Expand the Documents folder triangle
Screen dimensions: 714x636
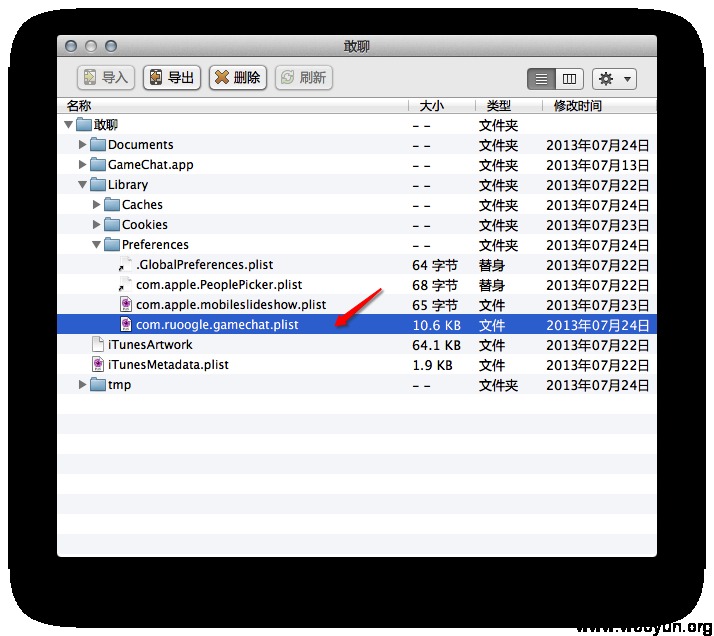[x=82, y=144]
